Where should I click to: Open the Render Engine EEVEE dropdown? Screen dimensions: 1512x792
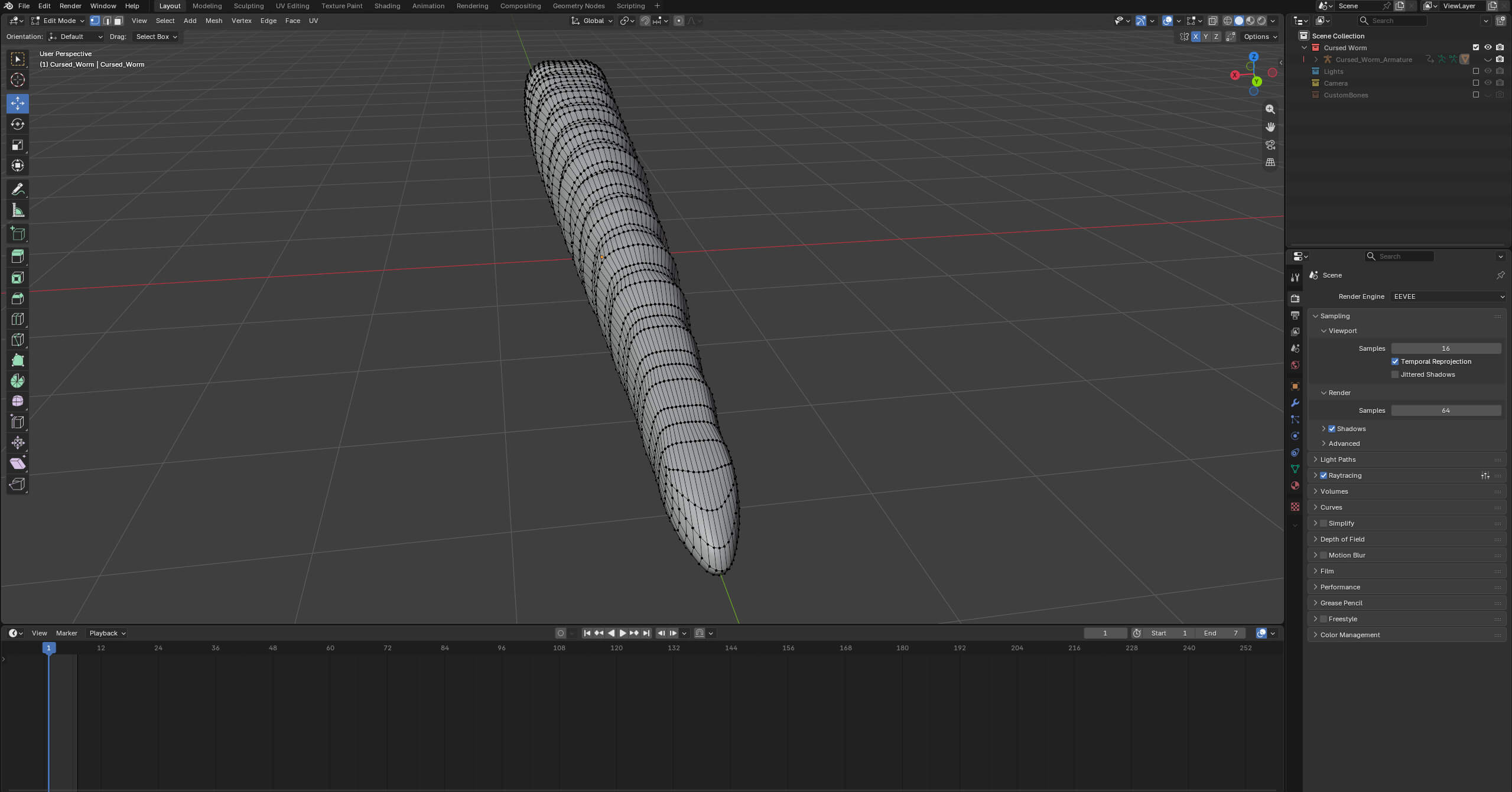(1448, 296)
